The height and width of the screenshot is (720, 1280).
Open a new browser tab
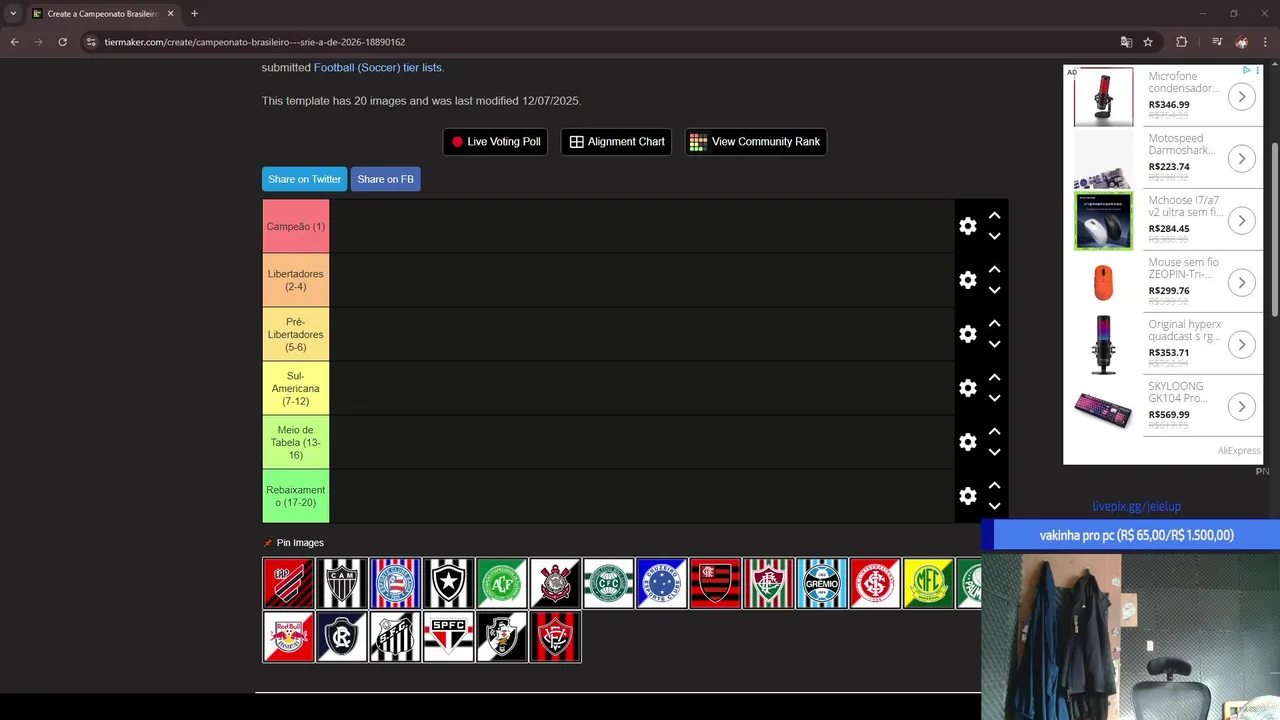(194, 14)
